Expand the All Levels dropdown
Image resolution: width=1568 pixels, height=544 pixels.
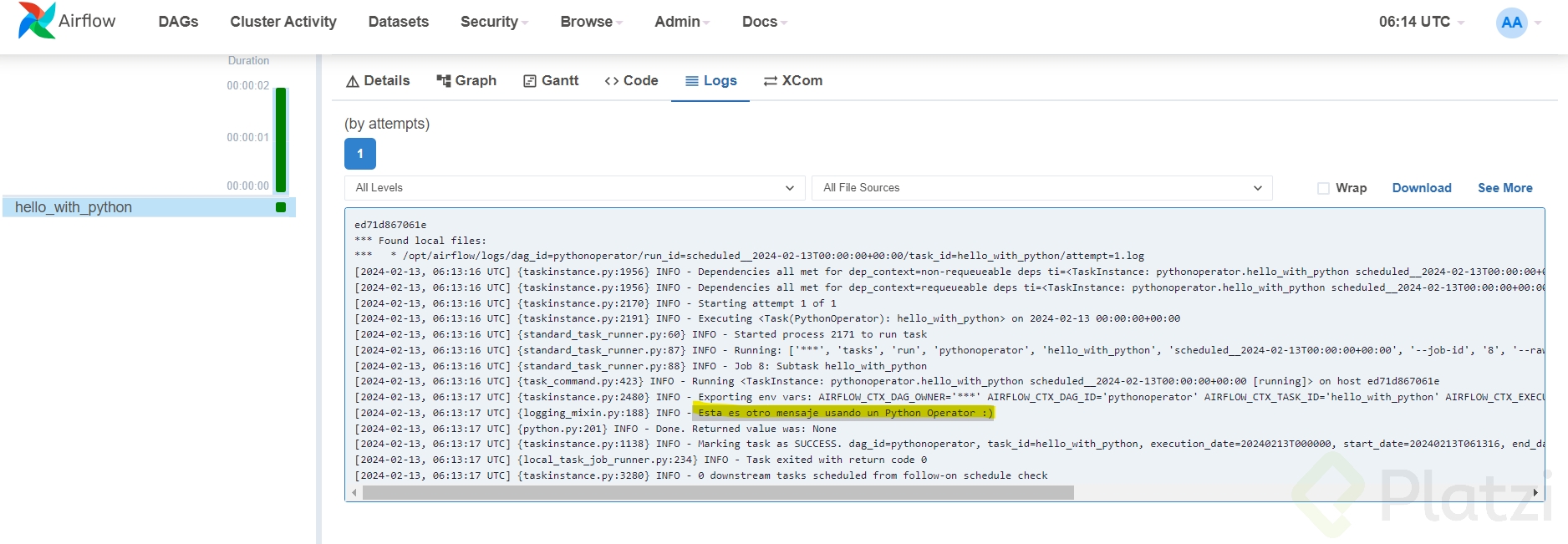tap(574, 188)
